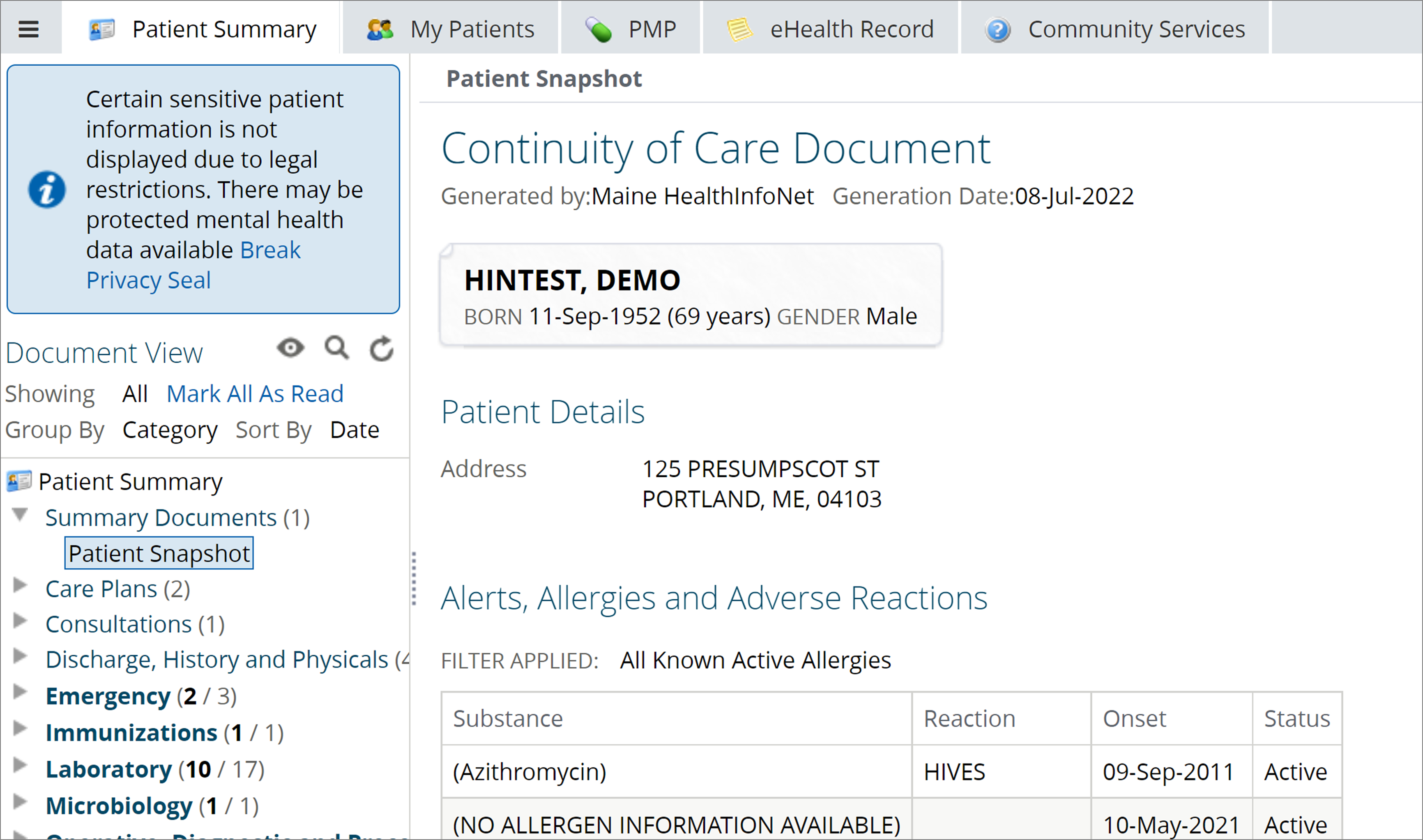
Task: Click the PMP pill icon
Action: (x=598, y=30)
